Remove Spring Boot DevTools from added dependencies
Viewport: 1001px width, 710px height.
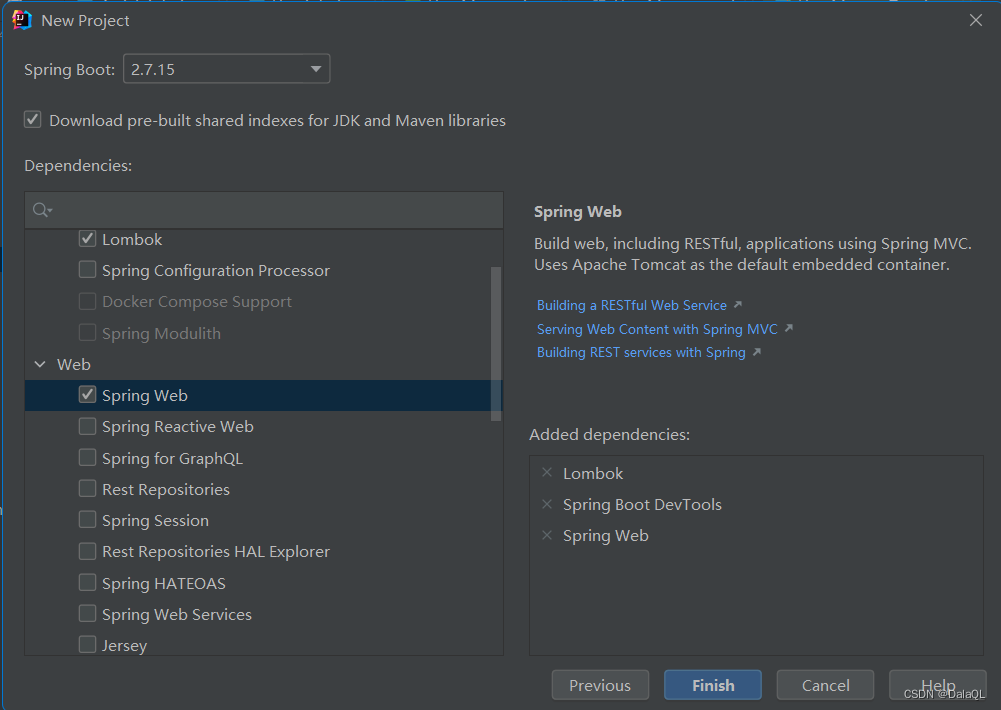546,504
